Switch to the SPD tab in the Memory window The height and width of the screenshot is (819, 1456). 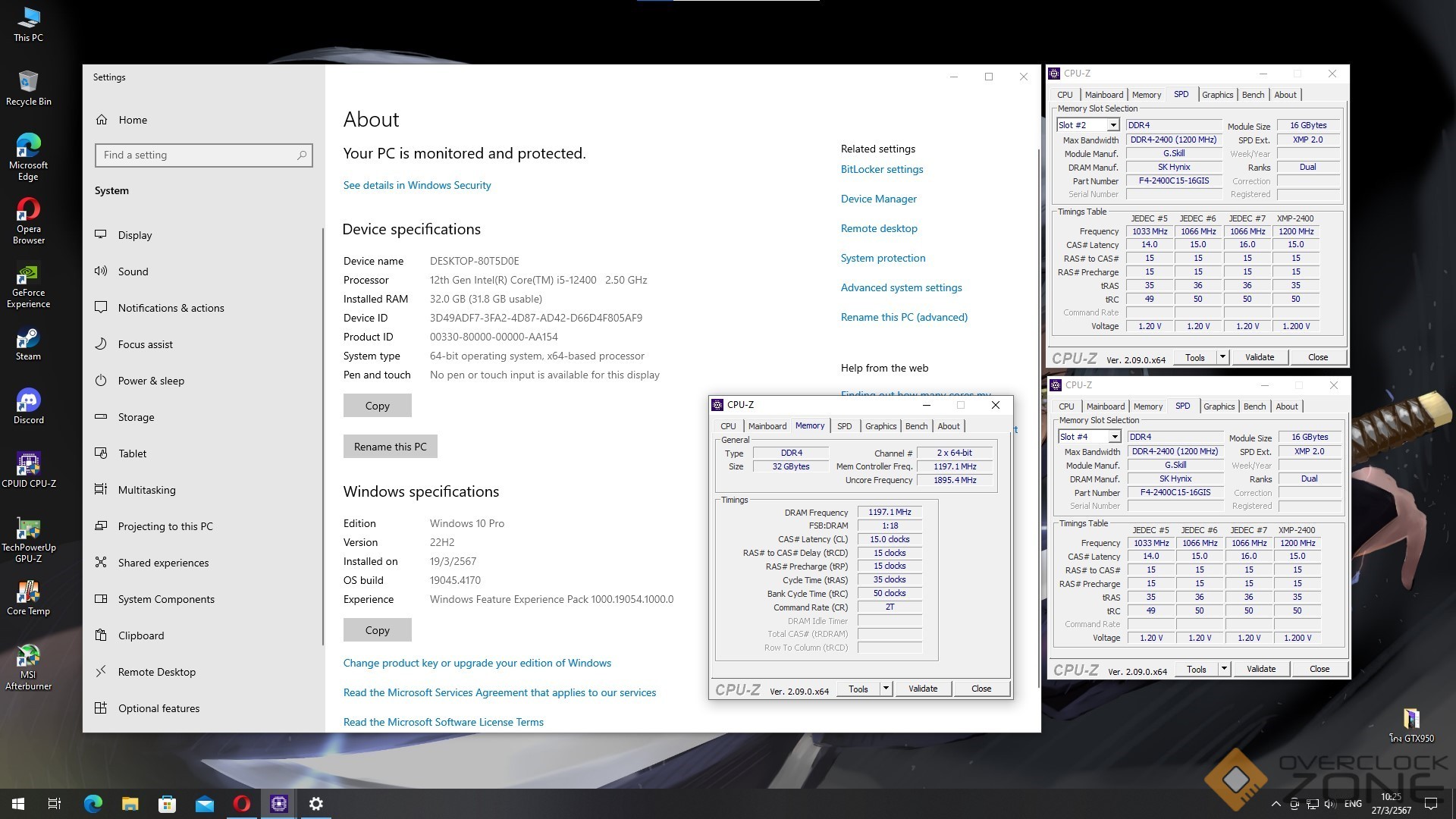pos(844,426)
